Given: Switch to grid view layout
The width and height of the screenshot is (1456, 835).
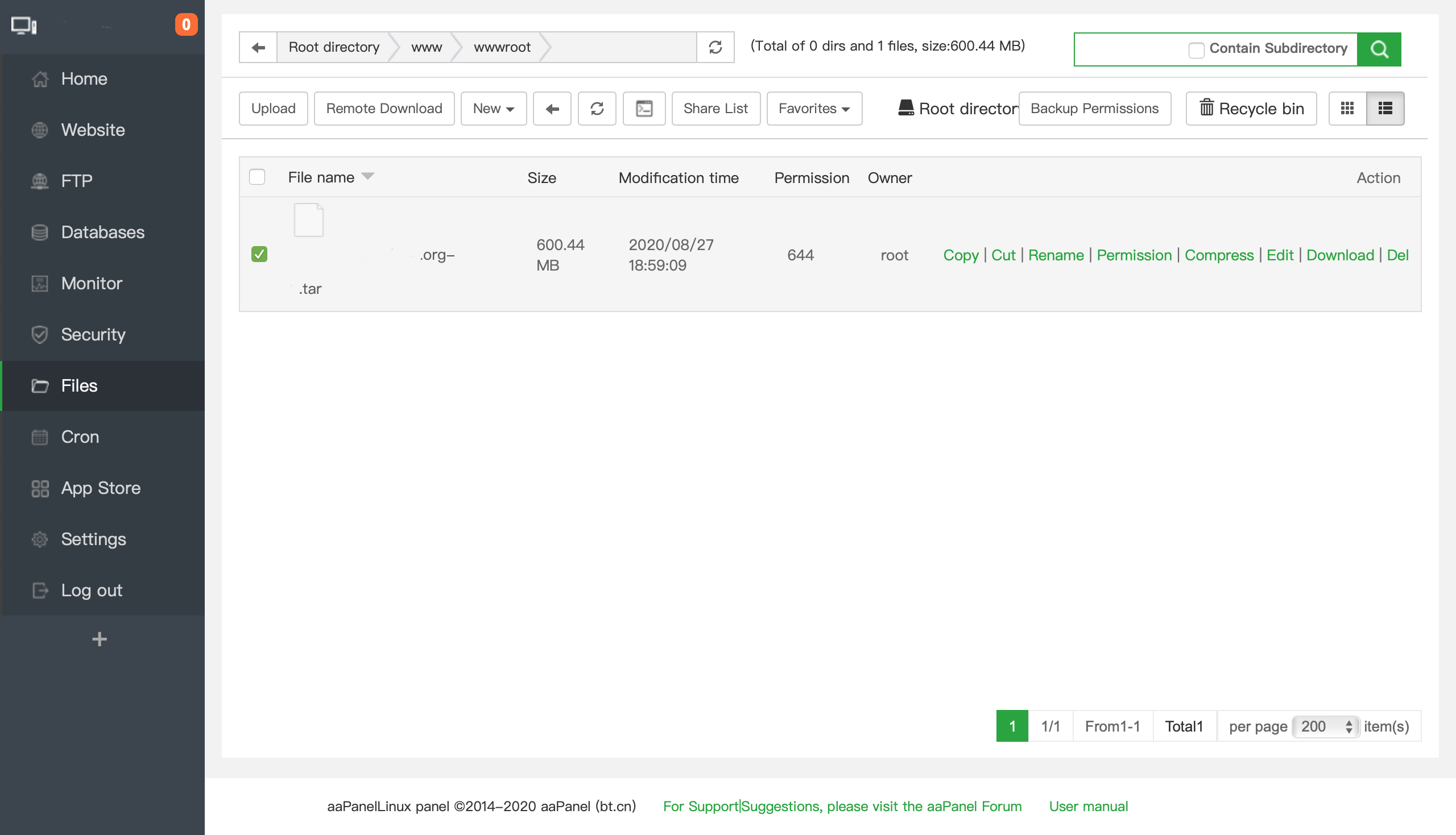Looking at the screenshot, I should click(1347, 109).
